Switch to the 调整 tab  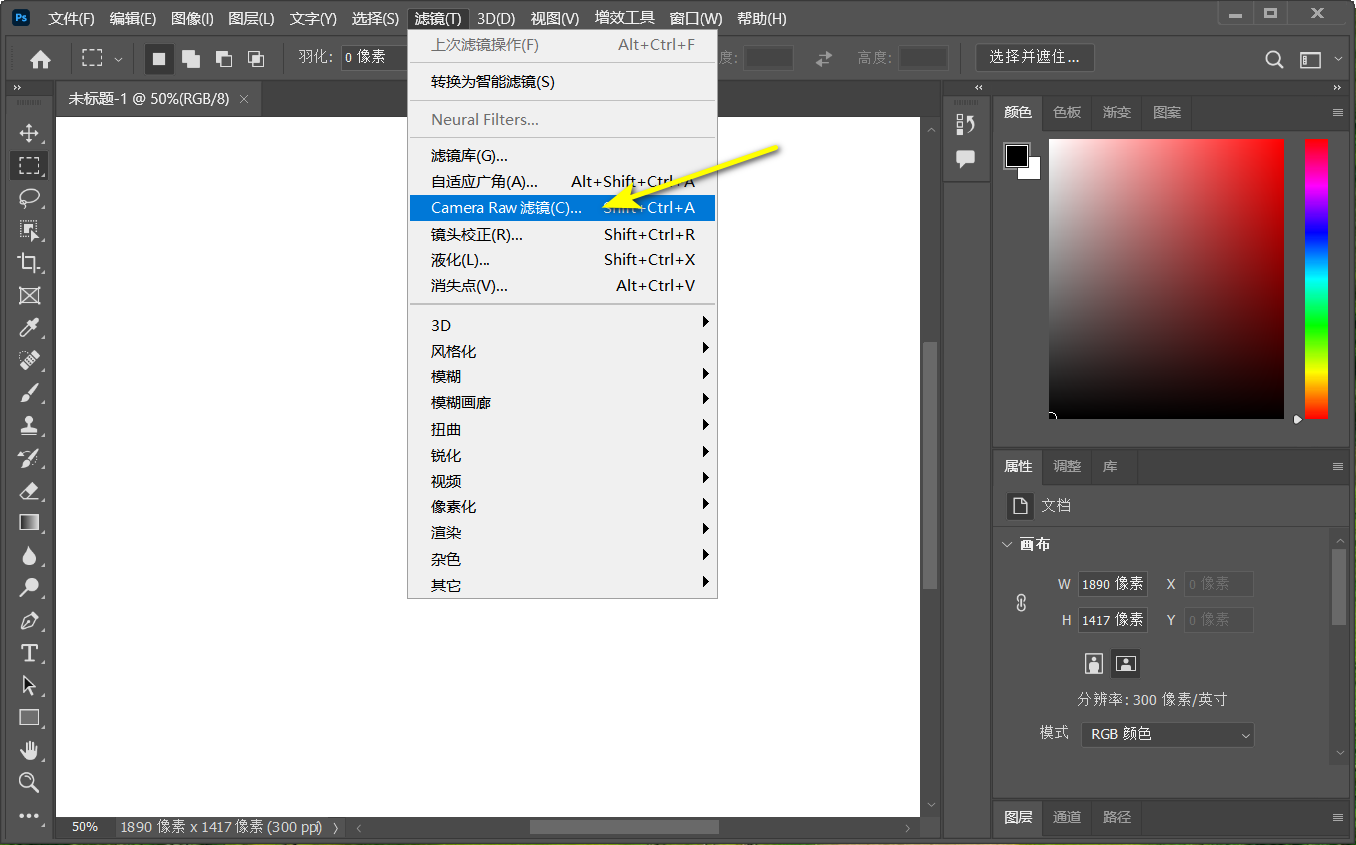click(x=1067, y=466)
